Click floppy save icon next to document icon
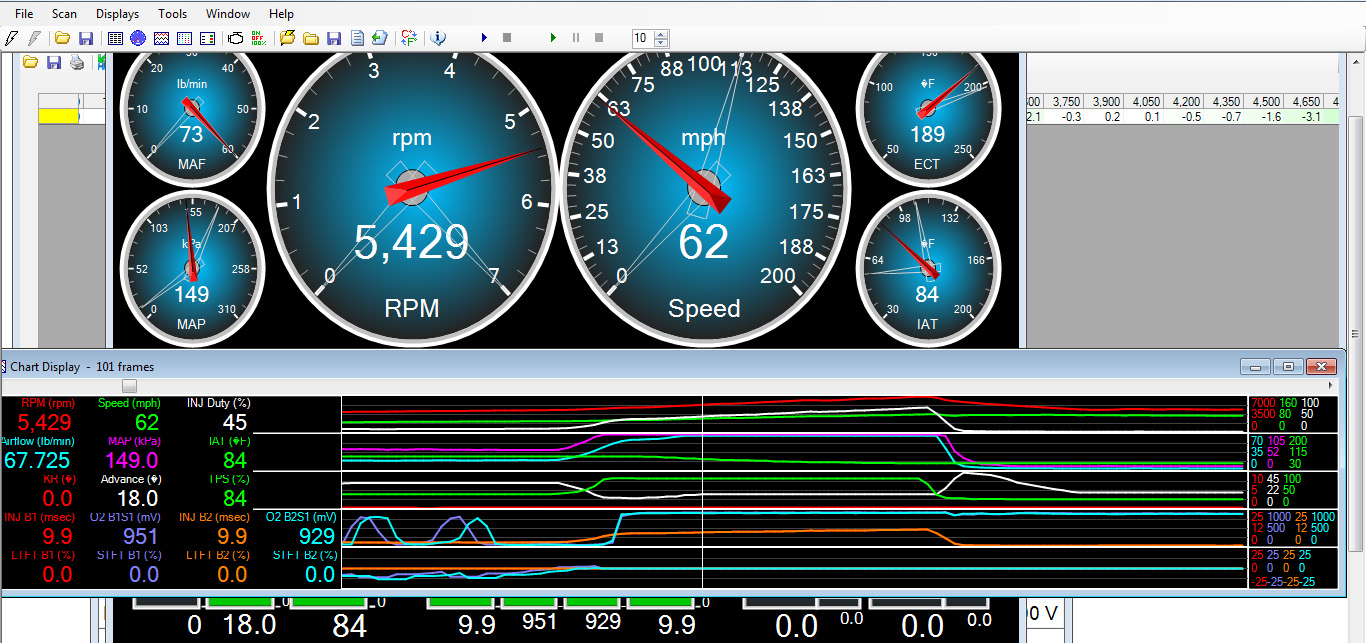This screenshot has width=1366, height=643. click(x=334, y=38)
